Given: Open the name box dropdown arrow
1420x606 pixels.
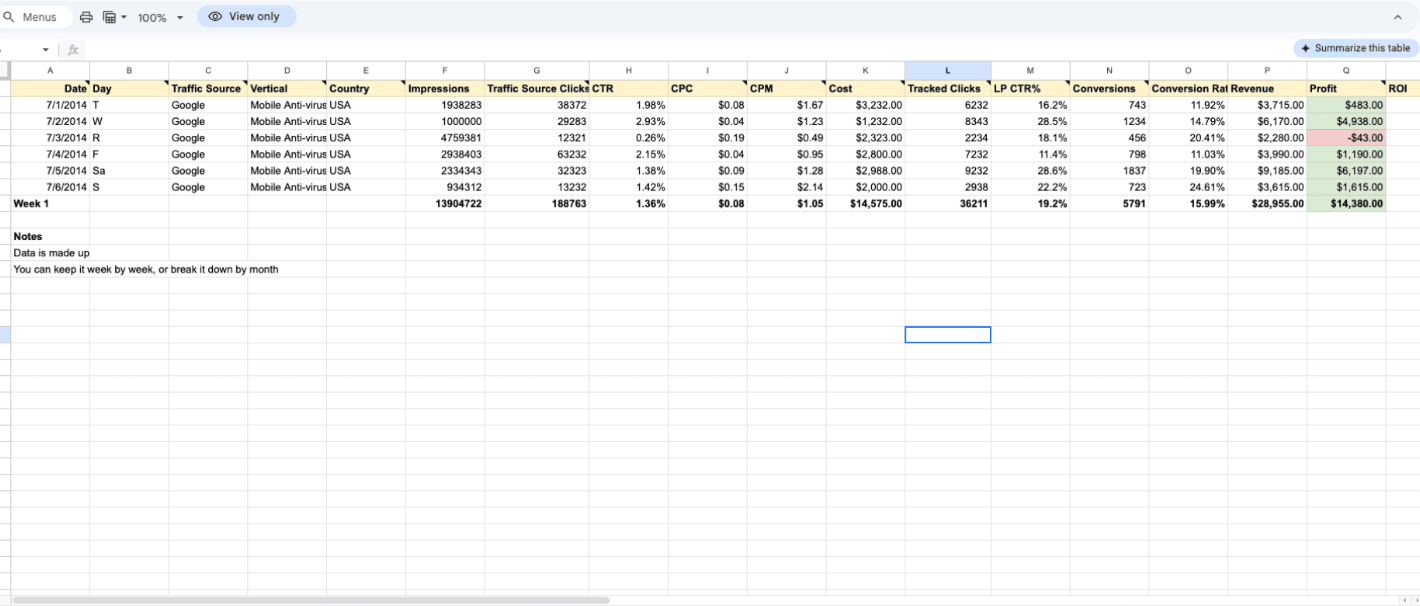Looking at the screenshot, I should point(45,49).
